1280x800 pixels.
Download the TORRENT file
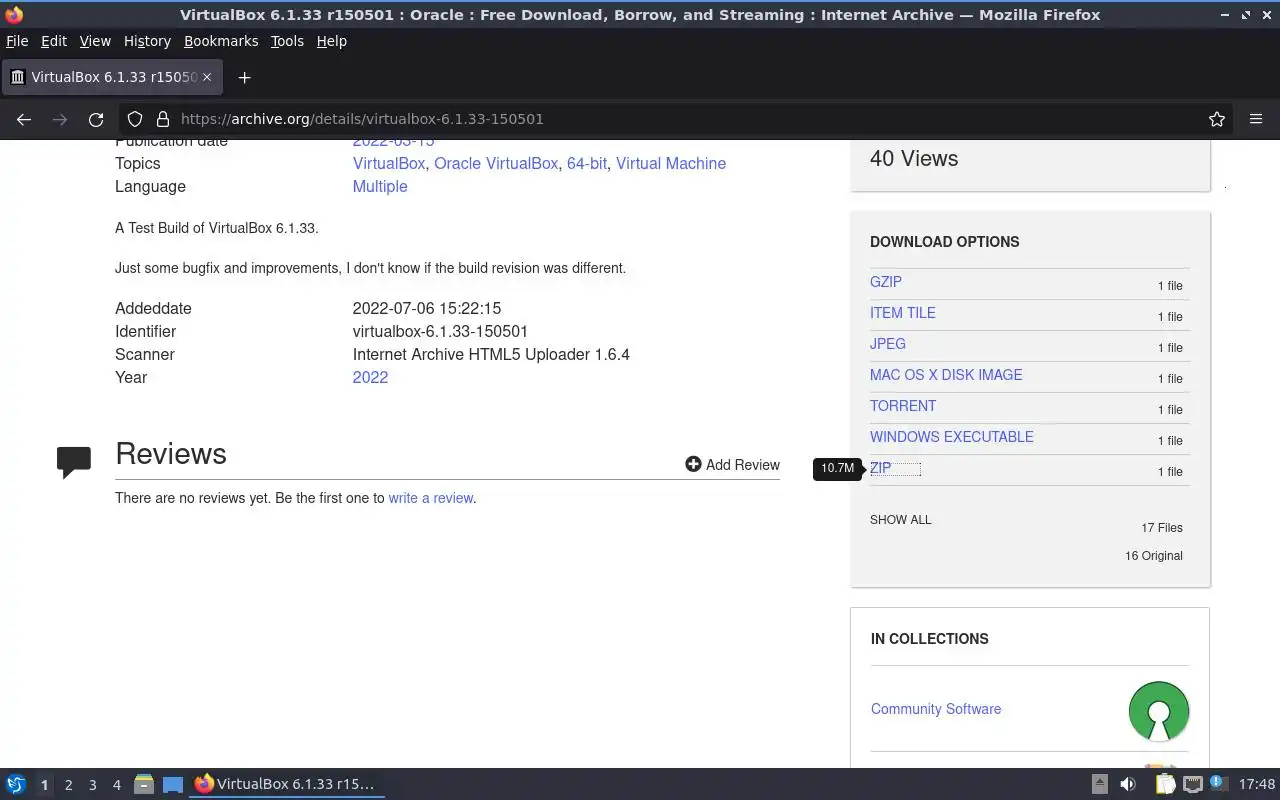click(x=903, y=406)
